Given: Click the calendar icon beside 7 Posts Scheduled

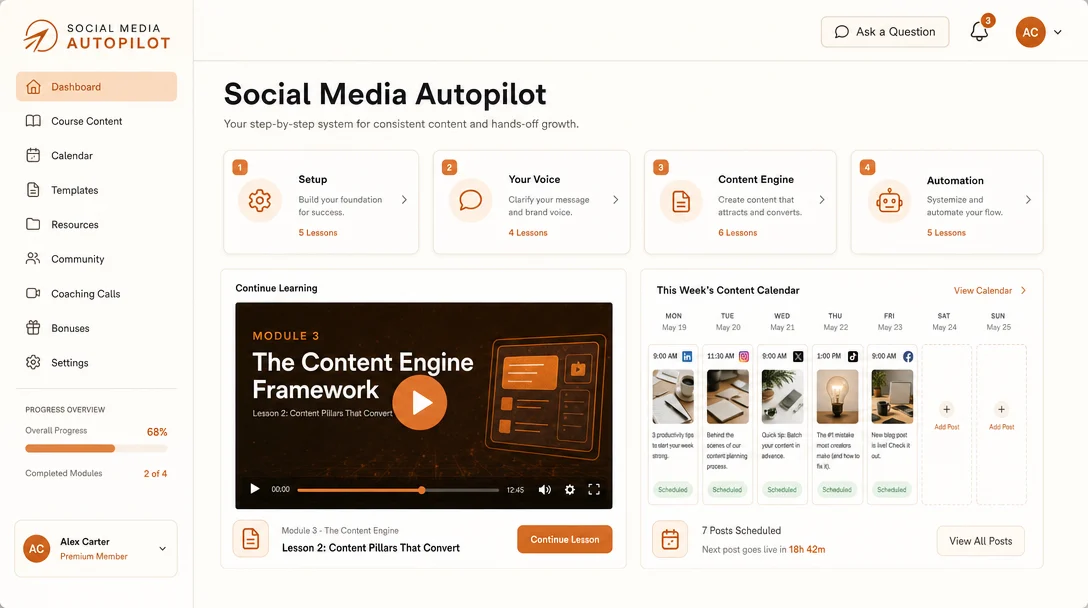Looking at the screenshot, I should 670,539.
